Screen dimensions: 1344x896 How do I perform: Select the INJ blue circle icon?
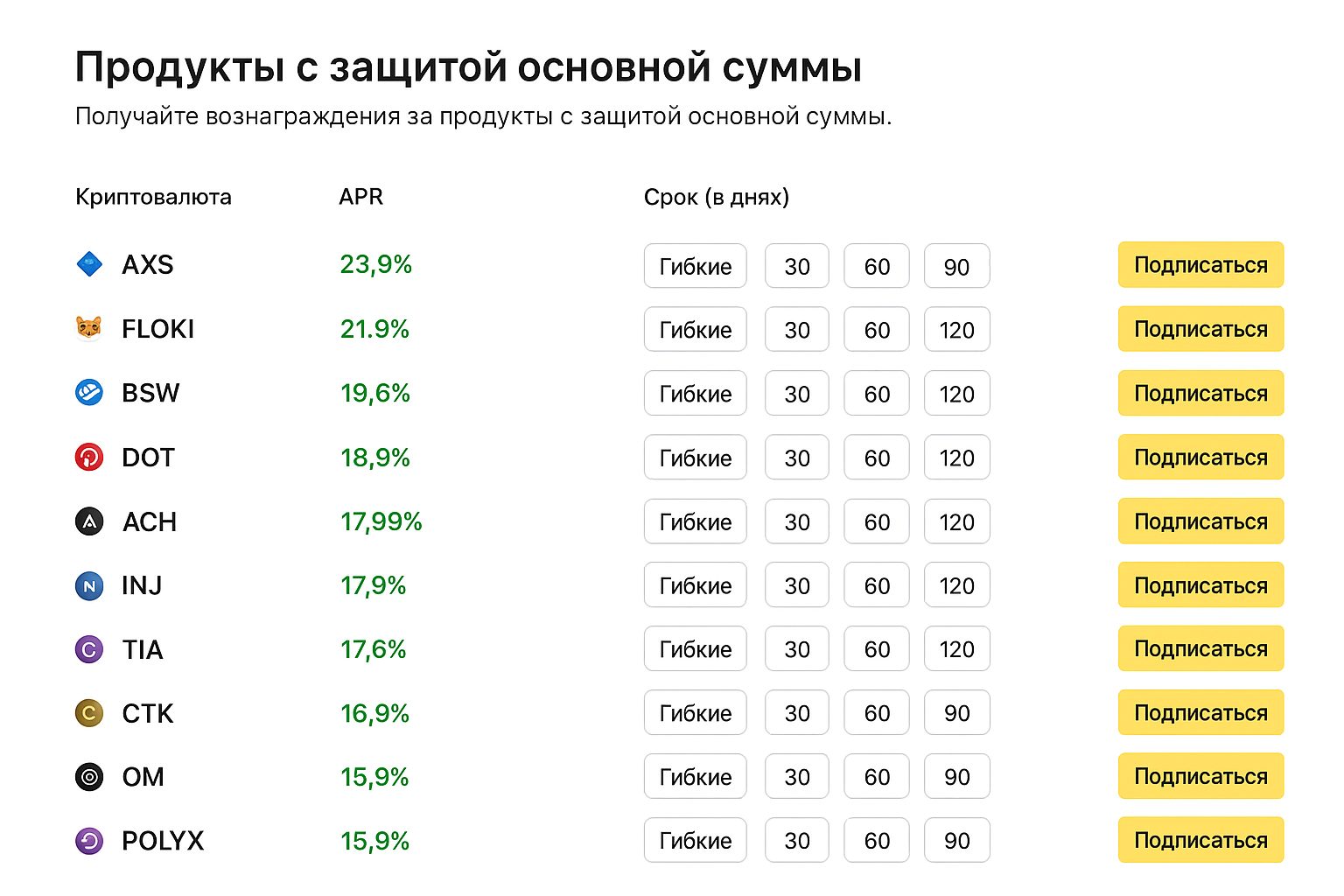coord(89,585)
